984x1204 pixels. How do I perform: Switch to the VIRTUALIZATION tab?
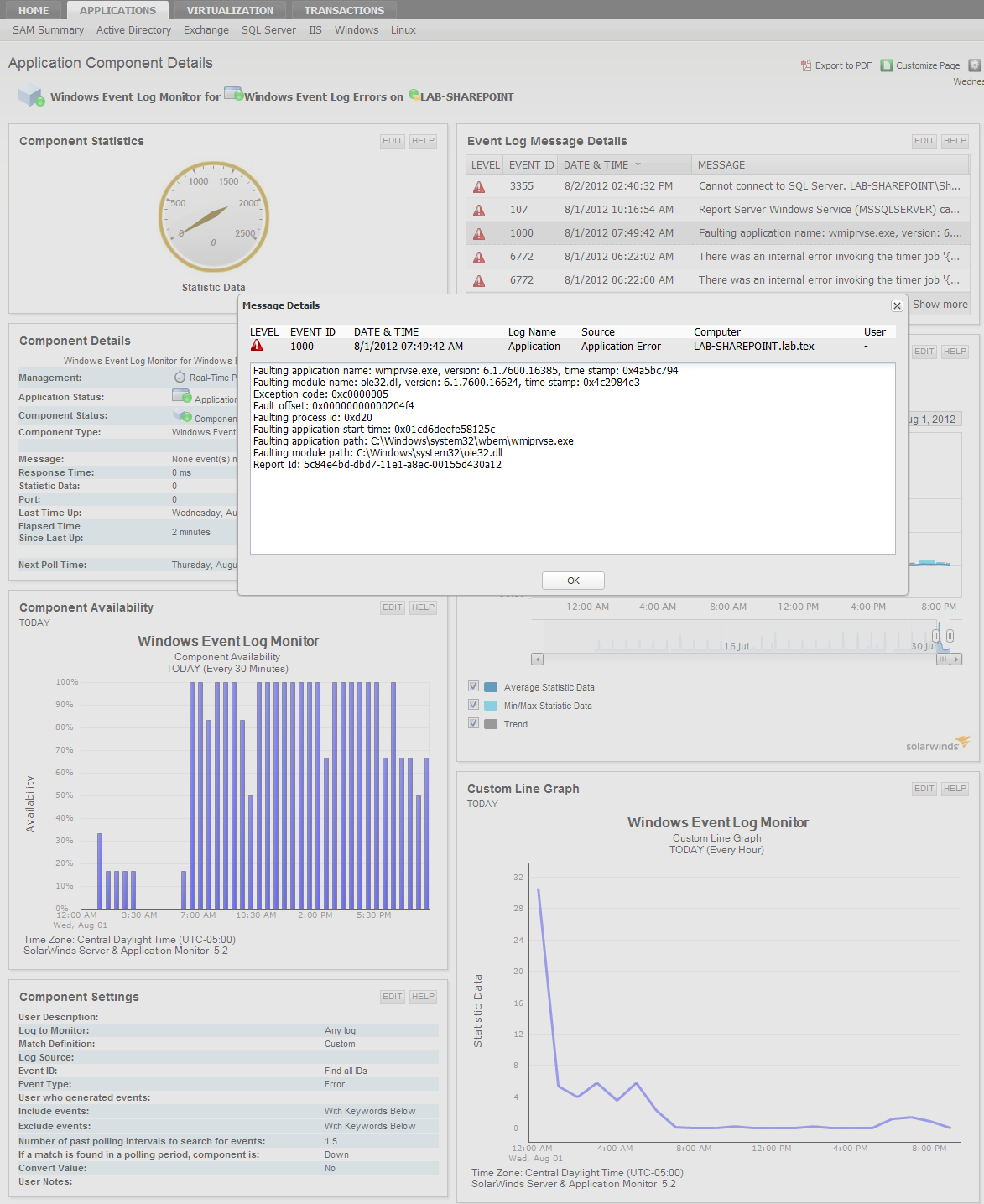229,10
